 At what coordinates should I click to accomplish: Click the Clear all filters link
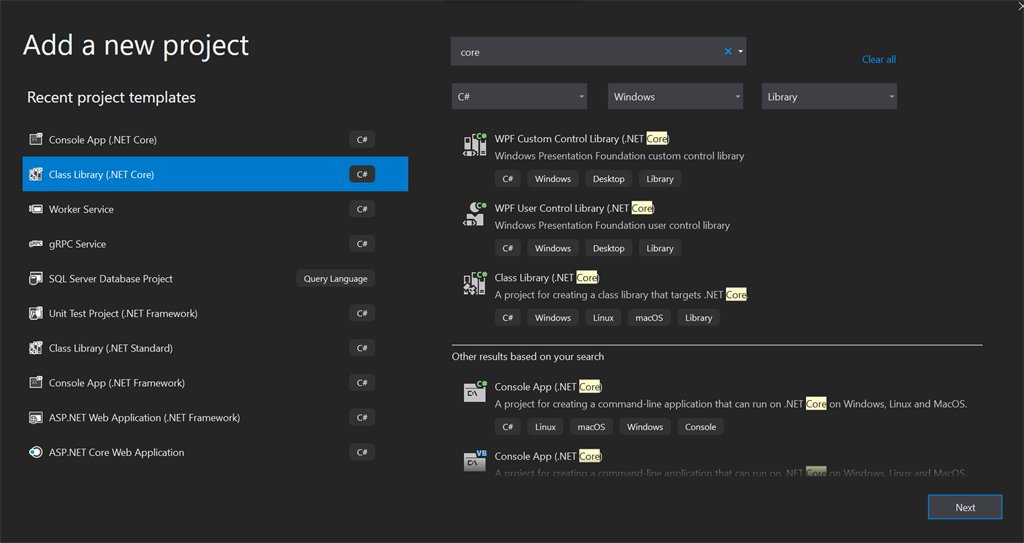coord(878,59)
